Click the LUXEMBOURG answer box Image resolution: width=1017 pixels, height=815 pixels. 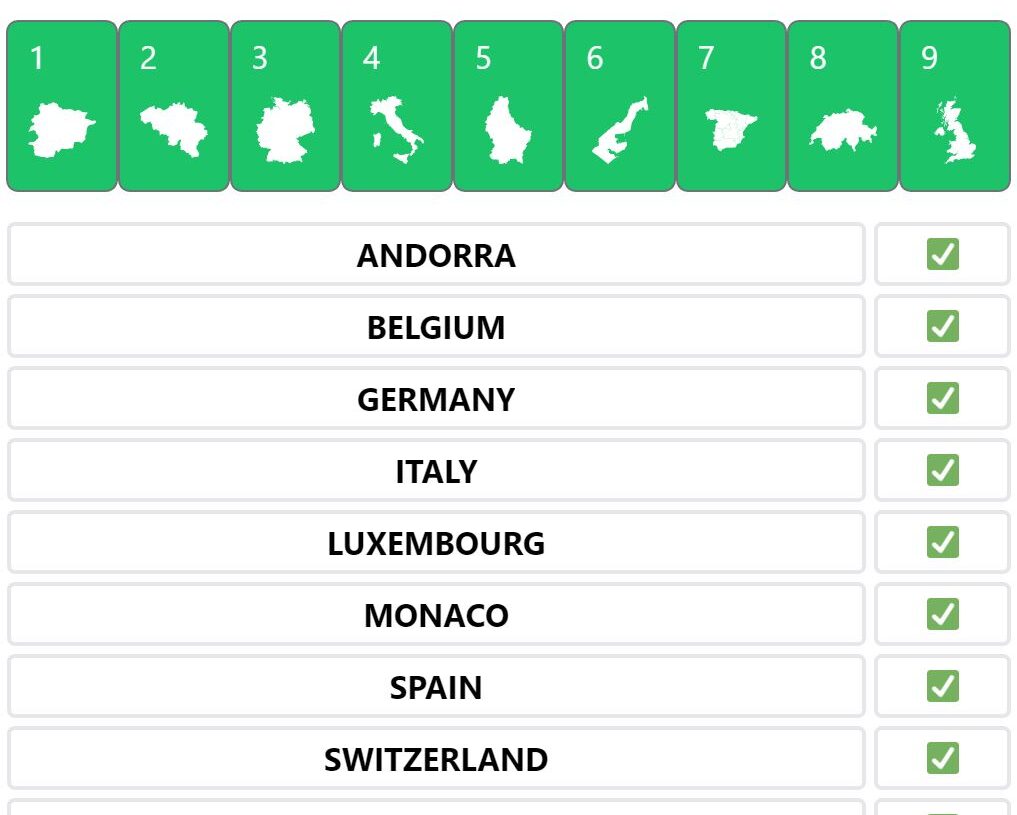437,542
